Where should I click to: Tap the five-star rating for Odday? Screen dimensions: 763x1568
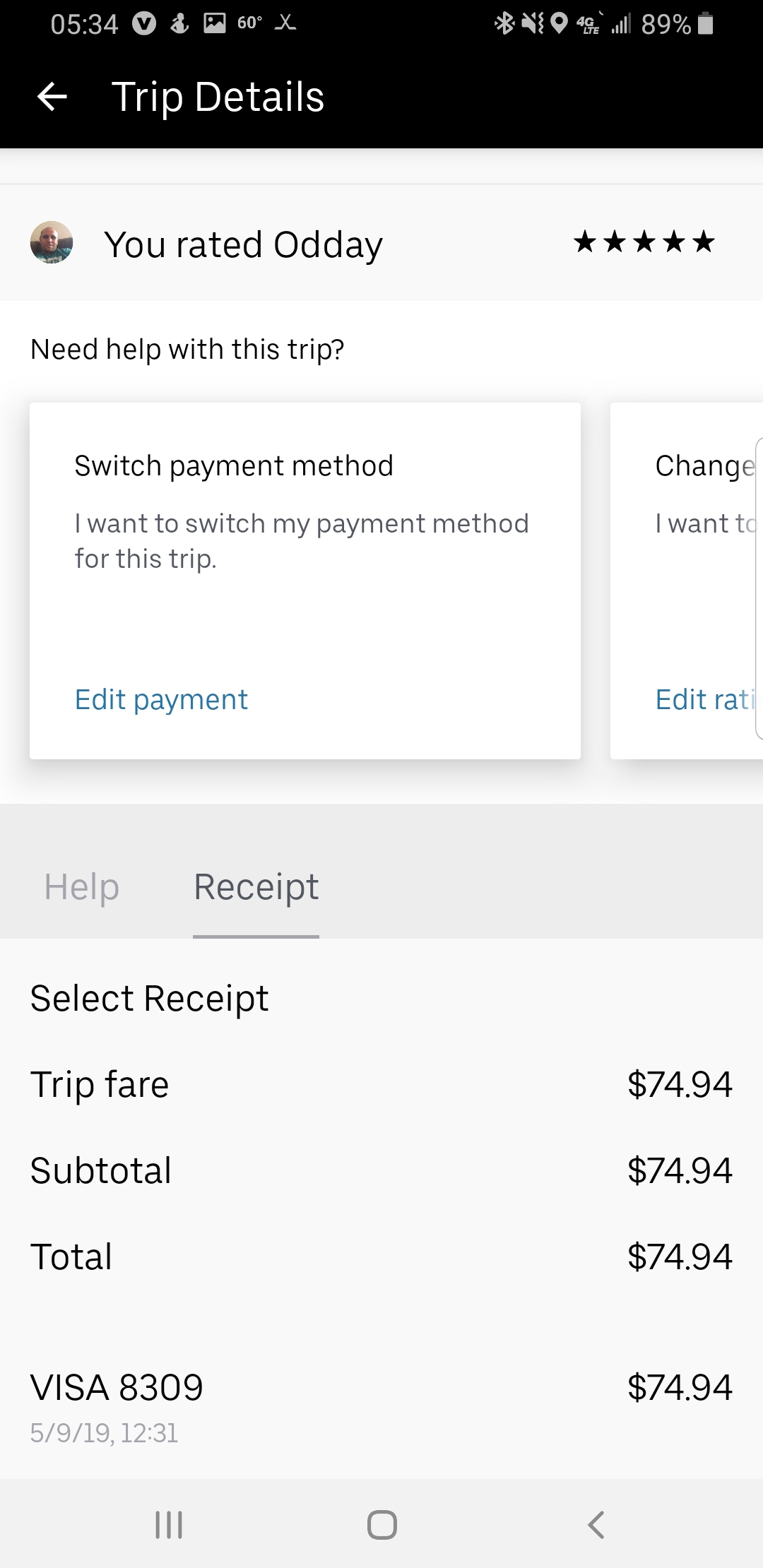point(644,242)
